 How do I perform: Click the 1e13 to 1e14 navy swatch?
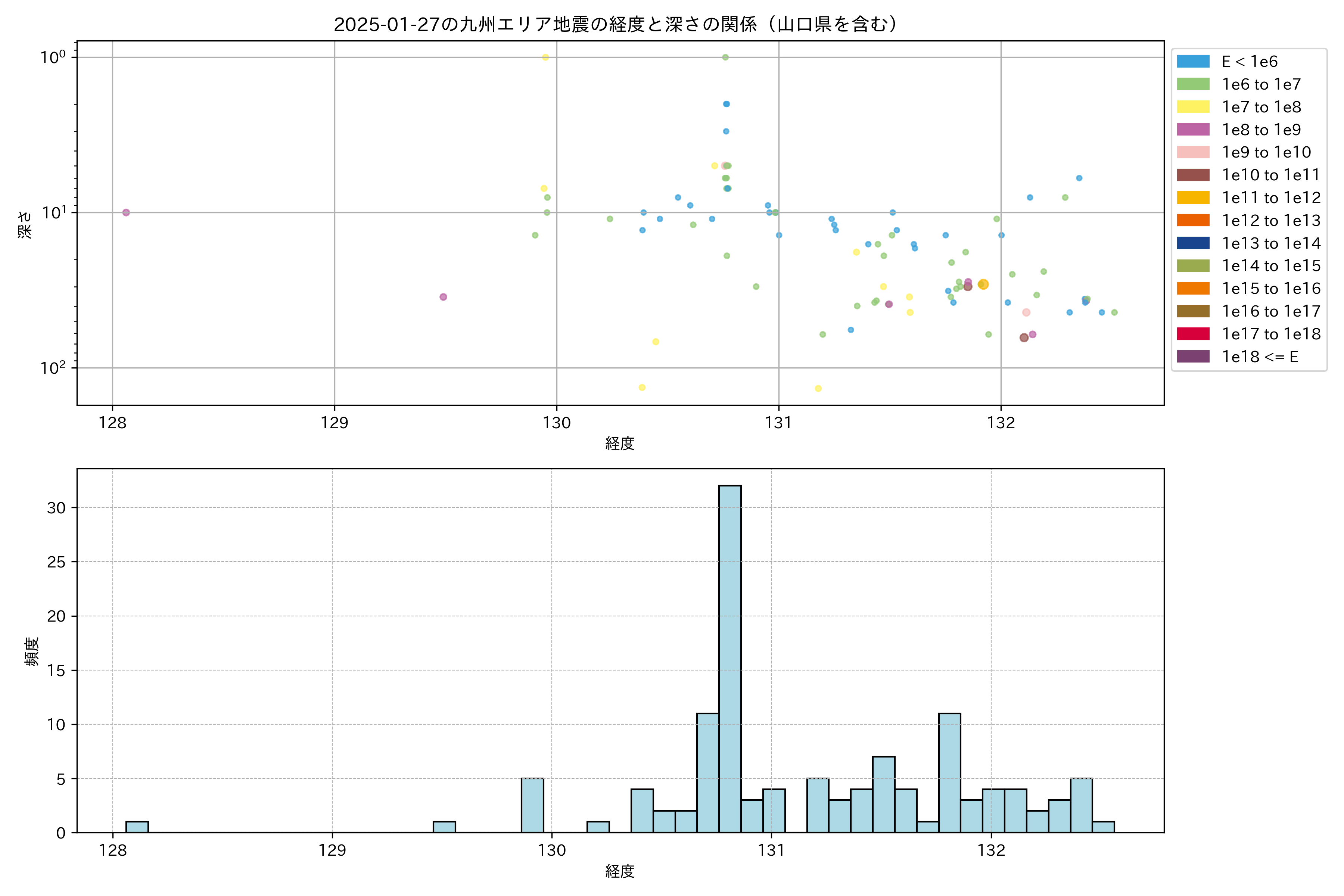[1193, 243]
